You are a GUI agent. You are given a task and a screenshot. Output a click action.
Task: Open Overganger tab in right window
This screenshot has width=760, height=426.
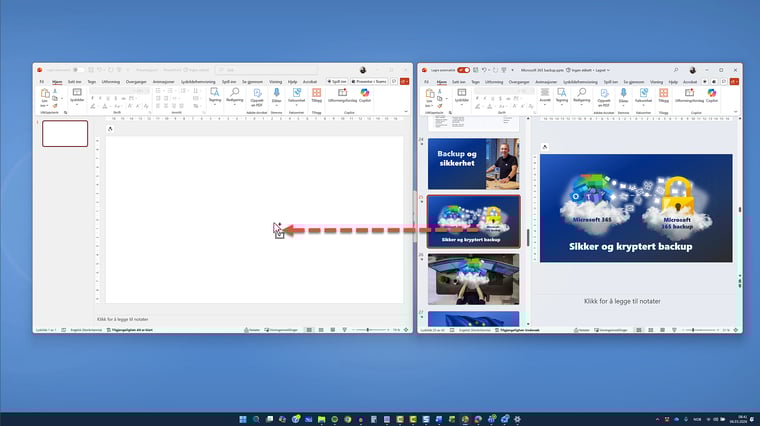coord(519,81)
